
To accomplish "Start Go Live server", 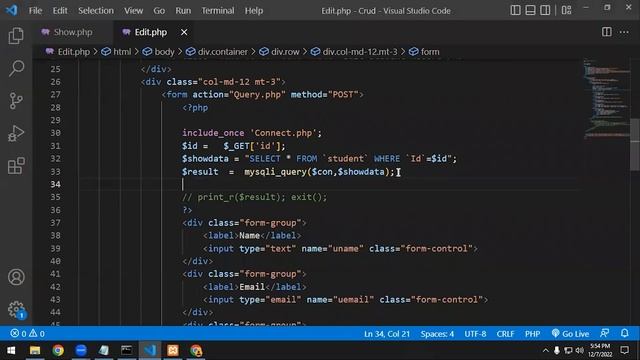I will tap(570, 333).
